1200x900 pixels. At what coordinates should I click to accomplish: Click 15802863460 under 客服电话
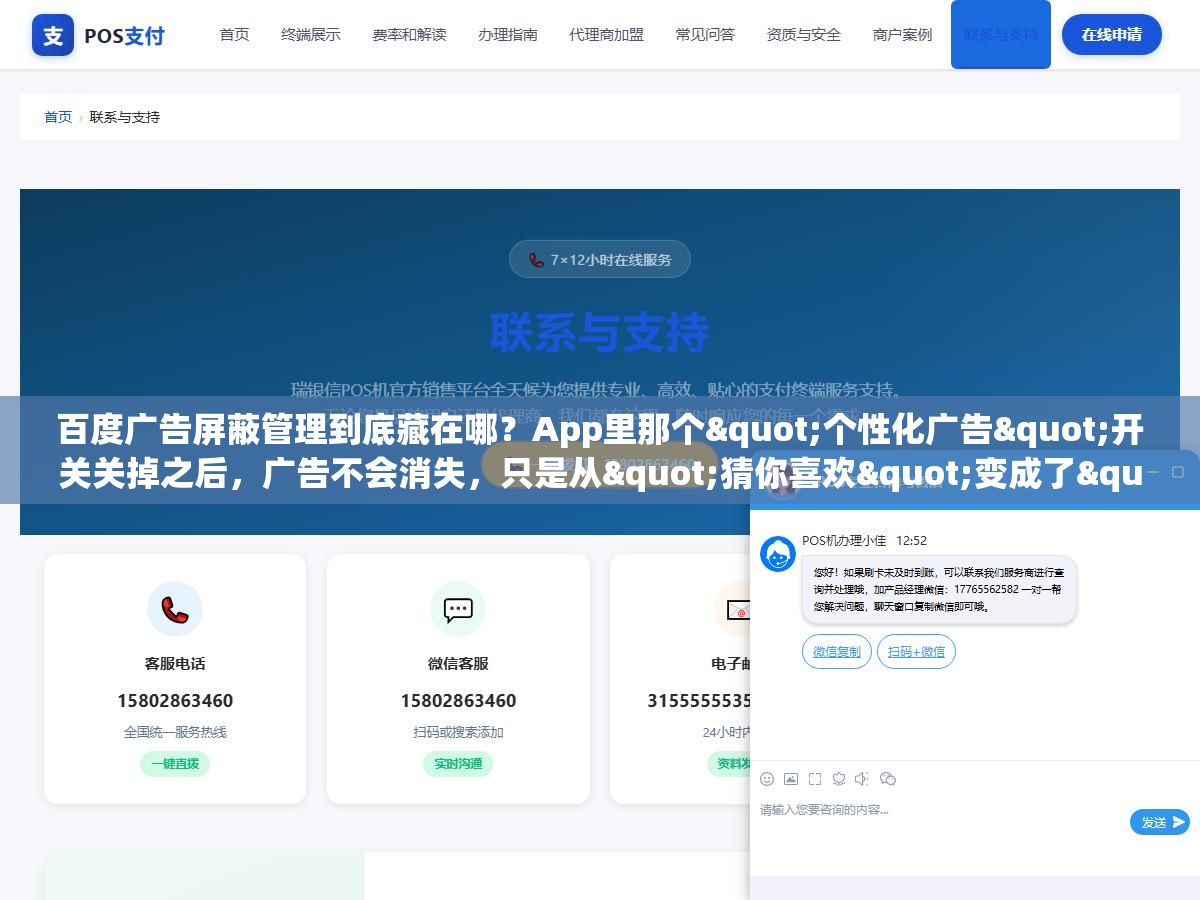click(175, 700)
